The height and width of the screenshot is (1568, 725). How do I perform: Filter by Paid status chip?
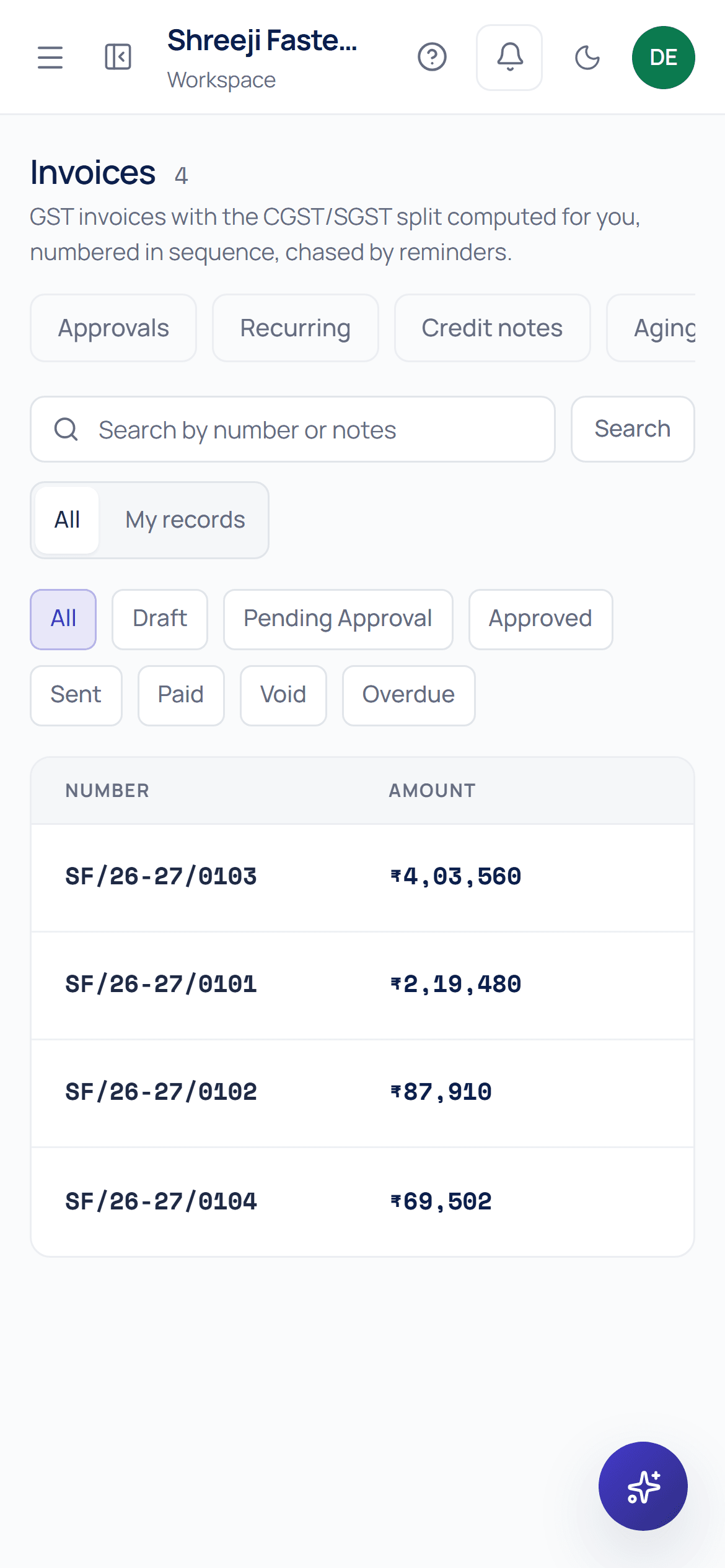pos(181,695)
